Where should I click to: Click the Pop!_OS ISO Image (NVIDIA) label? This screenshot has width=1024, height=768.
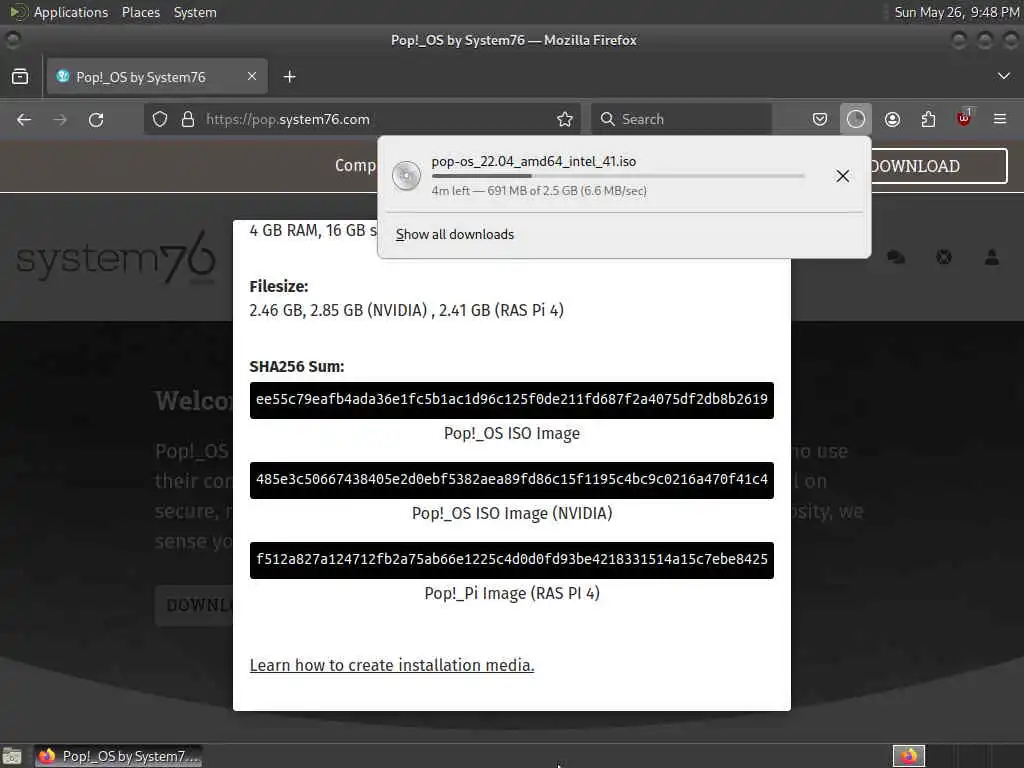pyautogui.click(x=511, y=513)
